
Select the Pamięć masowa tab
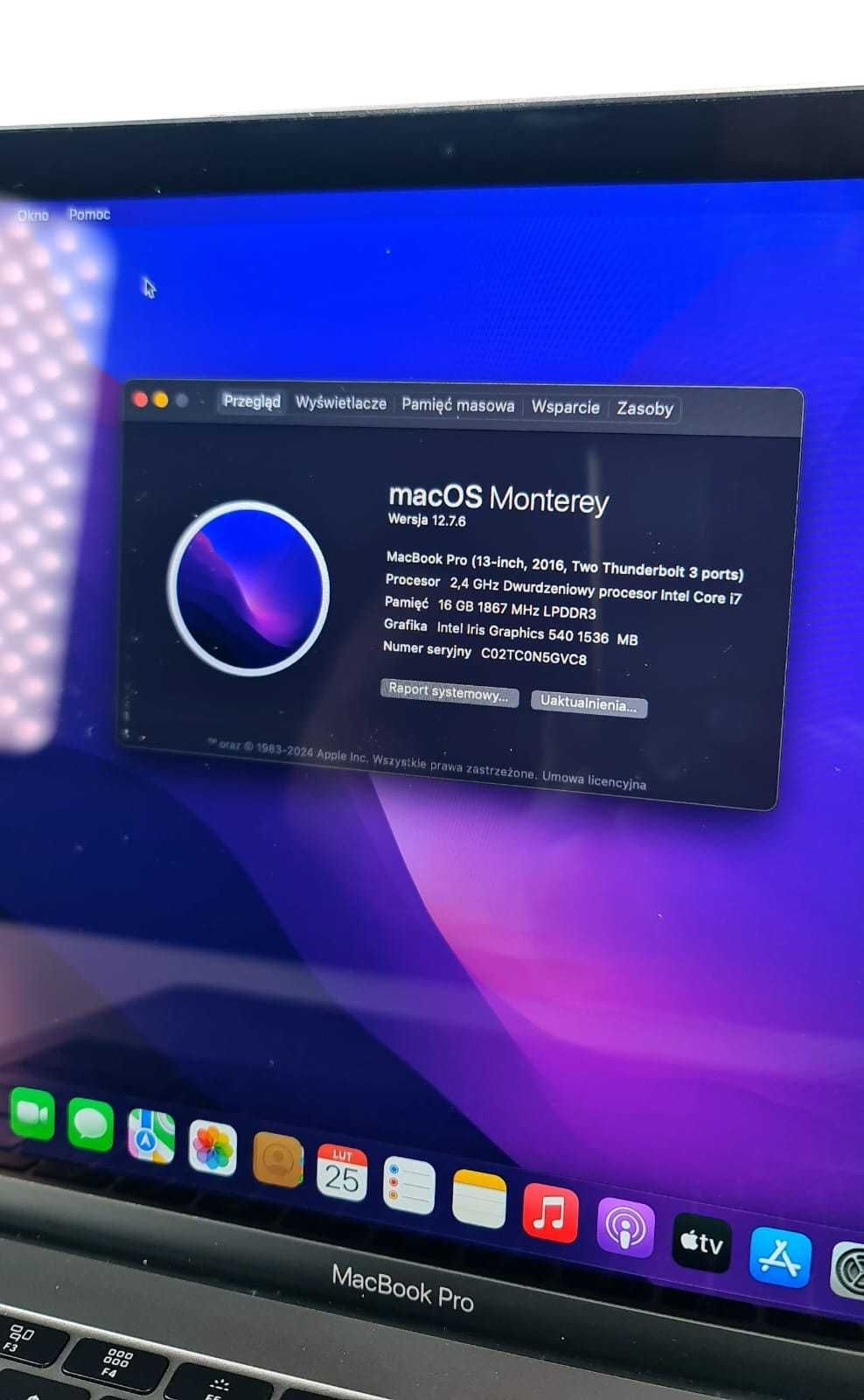[458, 405]
